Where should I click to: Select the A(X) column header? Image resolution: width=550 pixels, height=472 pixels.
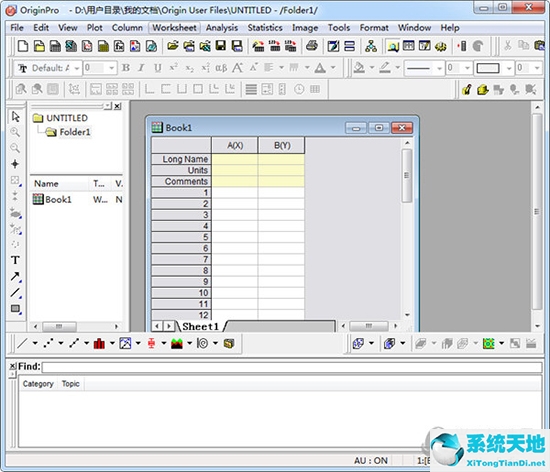pyautogui.click(x=235, y=145)
